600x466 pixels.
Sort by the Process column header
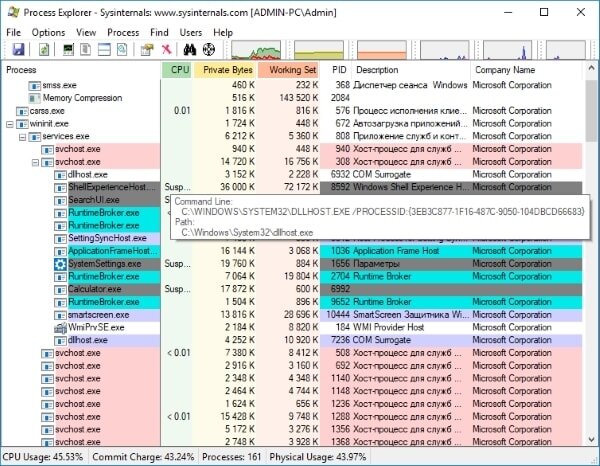coord(81,70)
